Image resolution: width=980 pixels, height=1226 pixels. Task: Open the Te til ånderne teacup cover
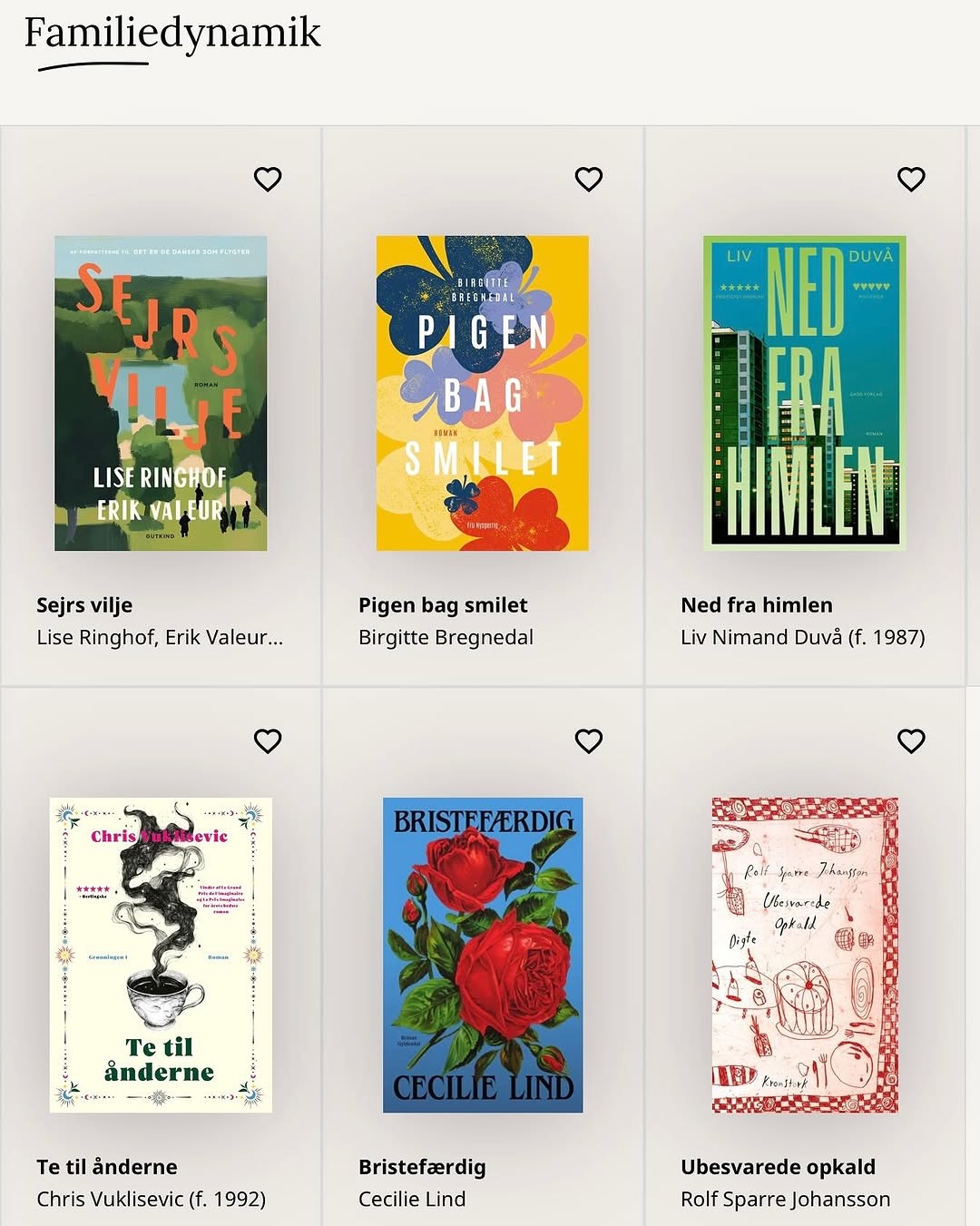click(x=161, y=955)
